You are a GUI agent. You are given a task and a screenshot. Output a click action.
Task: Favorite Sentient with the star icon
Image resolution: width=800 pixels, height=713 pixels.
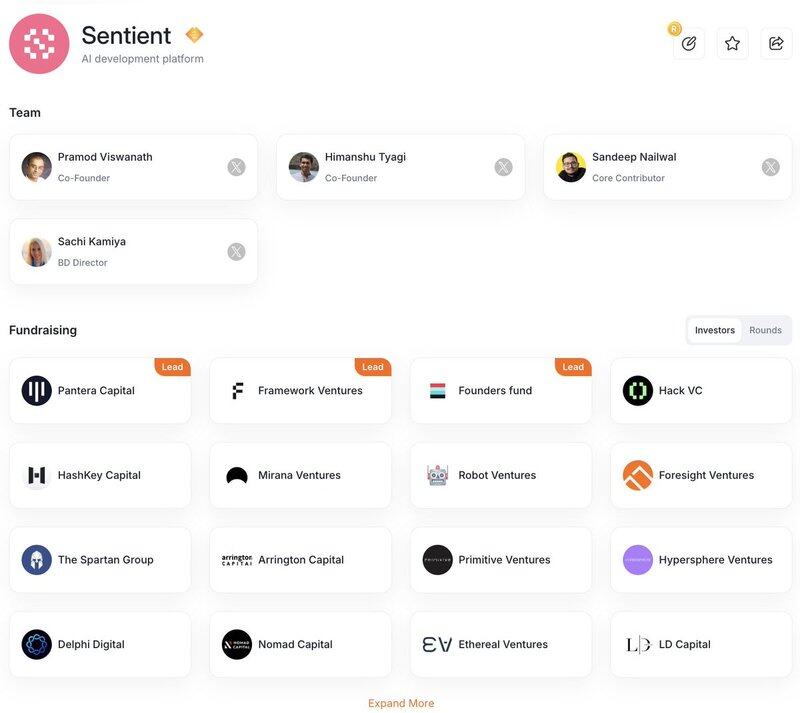(x=733, y=43)
